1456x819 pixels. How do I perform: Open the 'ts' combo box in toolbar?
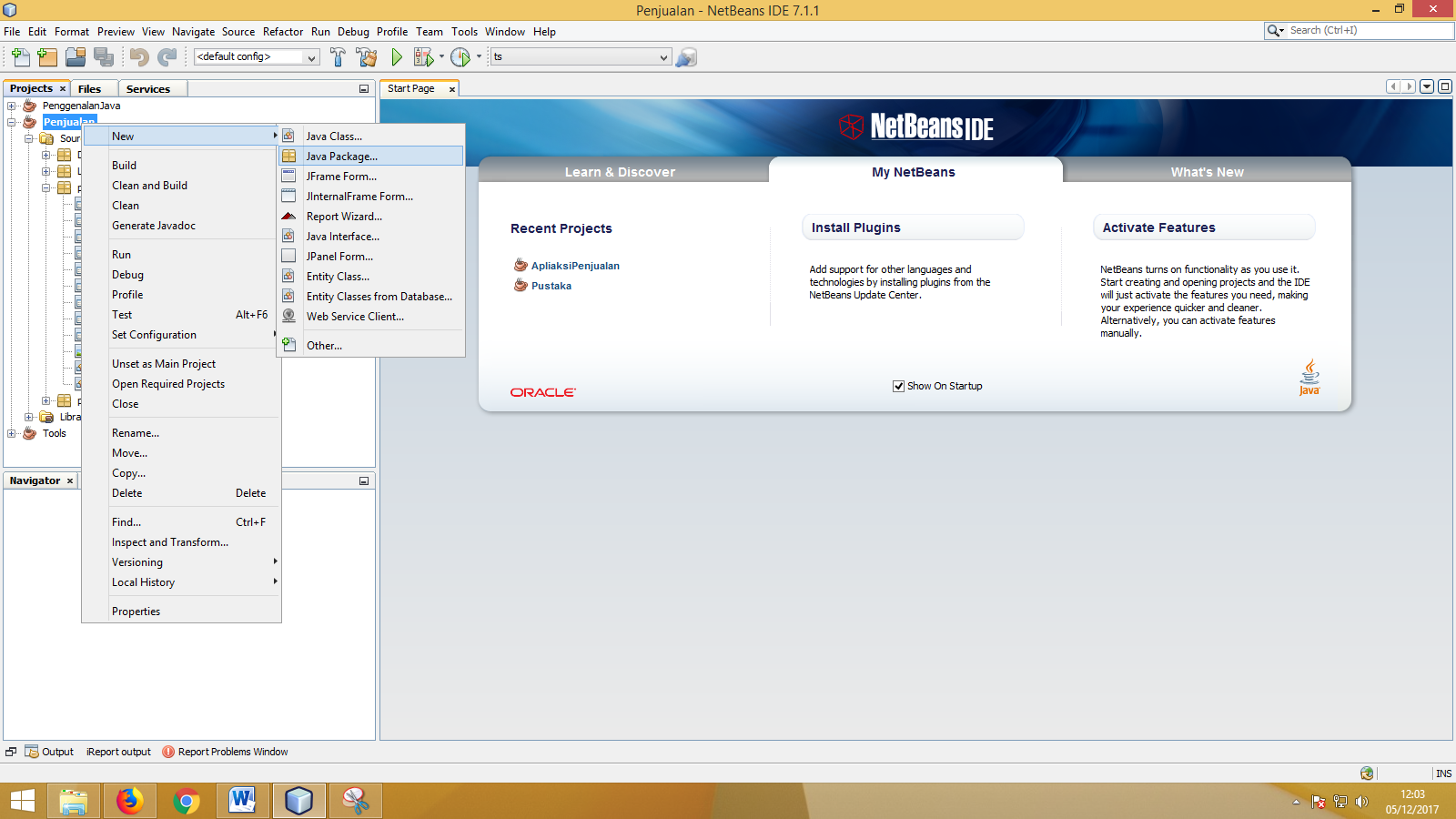tap(581, 56)
